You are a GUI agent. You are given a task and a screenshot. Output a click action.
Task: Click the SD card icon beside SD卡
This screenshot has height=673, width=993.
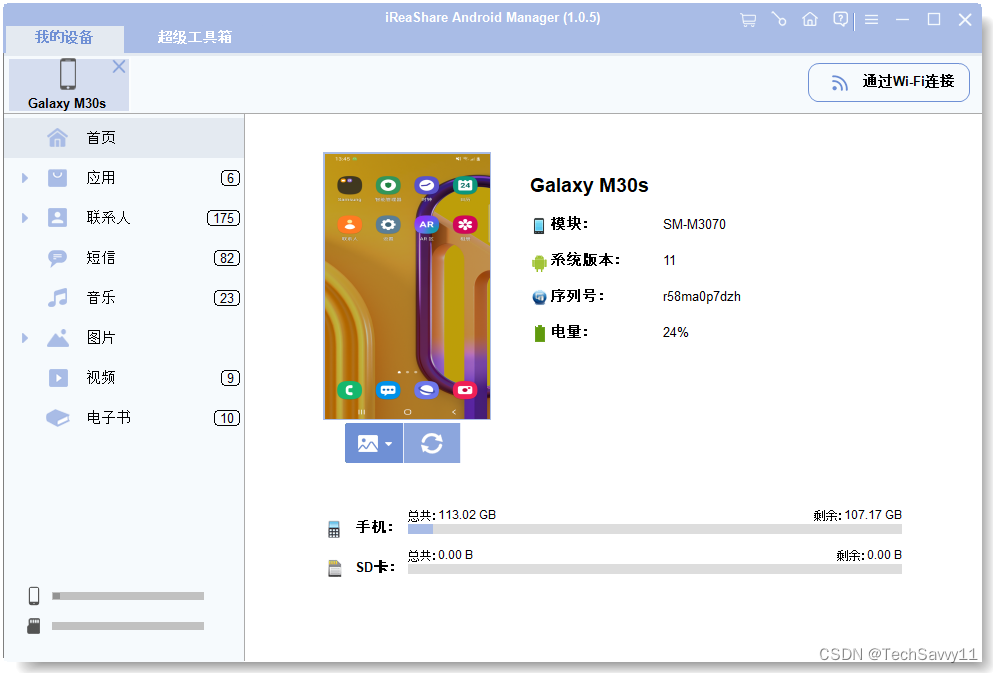coord(335,568)
